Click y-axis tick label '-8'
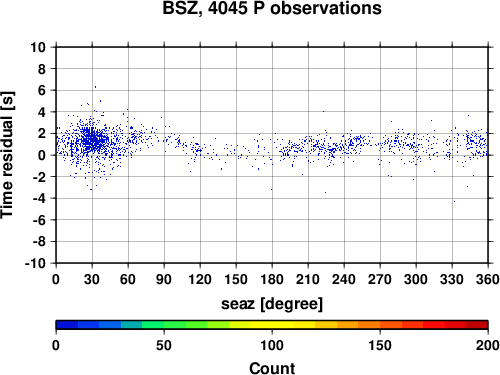500x375 pixels. click(x=39, y=242)
